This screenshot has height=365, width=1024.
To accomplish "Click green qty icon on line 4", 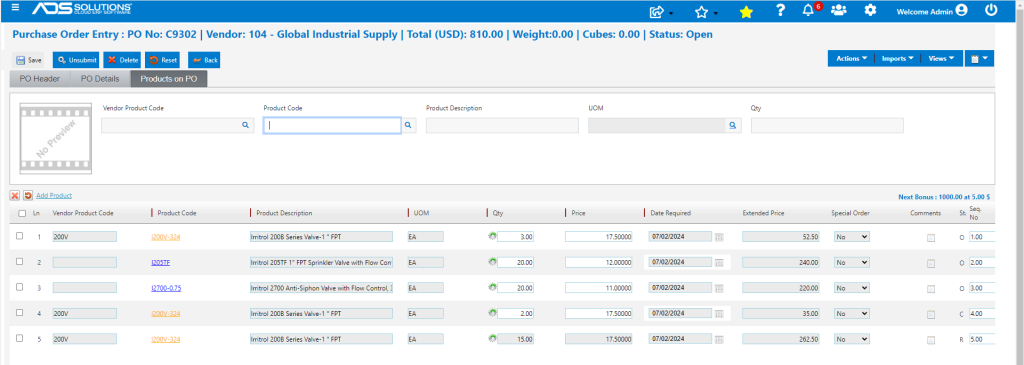I will coord(492,312).
